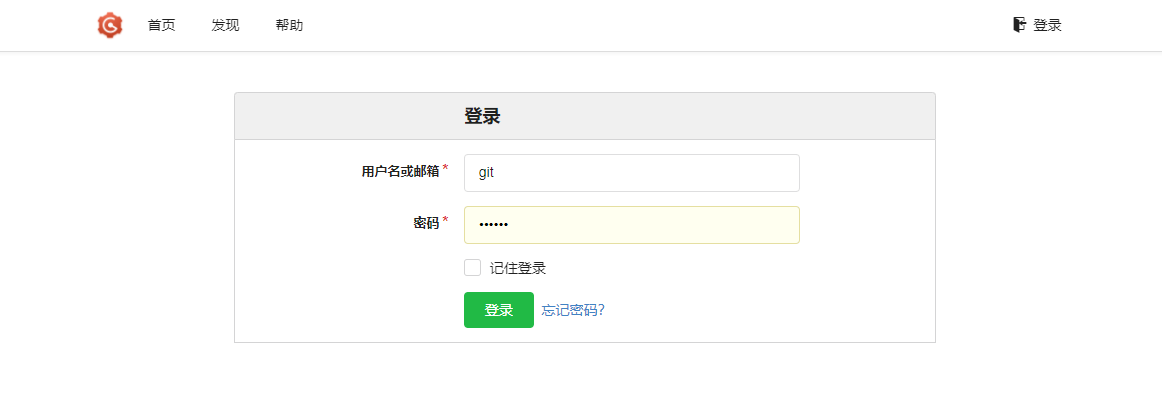This screenshot has width=1162, height=402.
Task: Click the masked dots in the password field
Action: pyautogui.click(x=493, y=225)
